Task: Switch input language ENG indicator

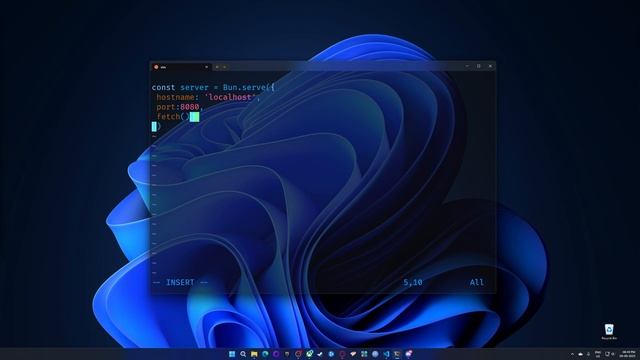Action: click(x=598, y=354)
